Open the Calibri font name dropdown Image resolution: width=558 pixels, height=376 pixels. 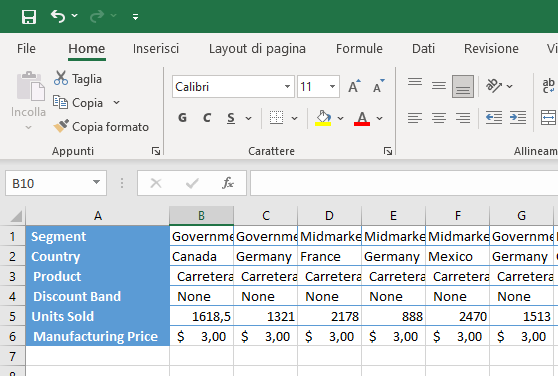288,86
